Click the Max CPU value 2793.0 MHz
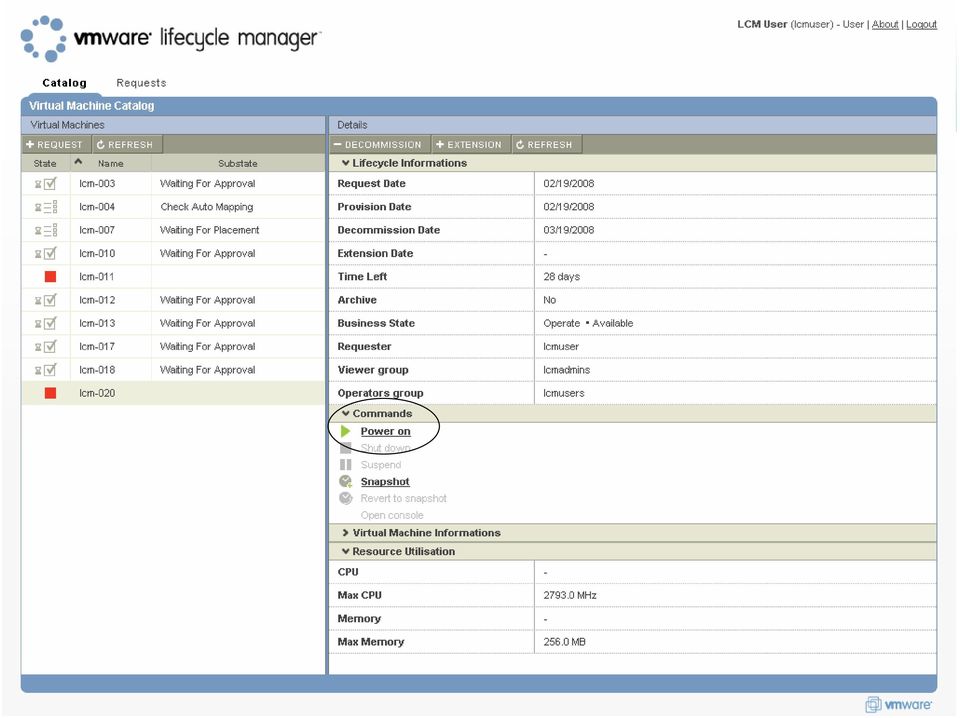Viewport: 960px width, 718px height. [570, 595]
